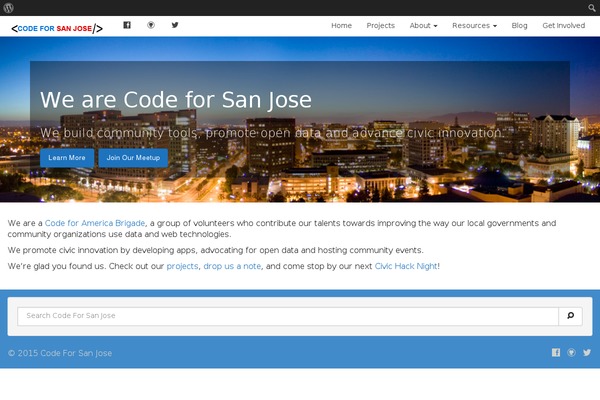Open the footer Facebook icon
The height and width of the screenshot is (400, 600).
556,353
